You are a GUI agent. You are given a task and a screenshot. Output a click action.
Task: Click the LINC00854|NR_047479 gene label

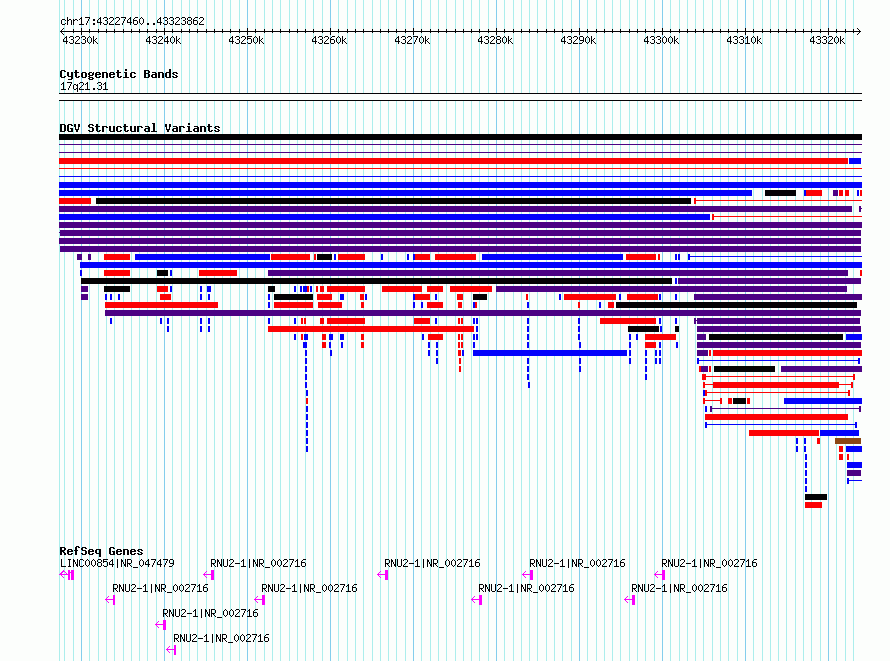pyautogui.click(x=117, y=563)
